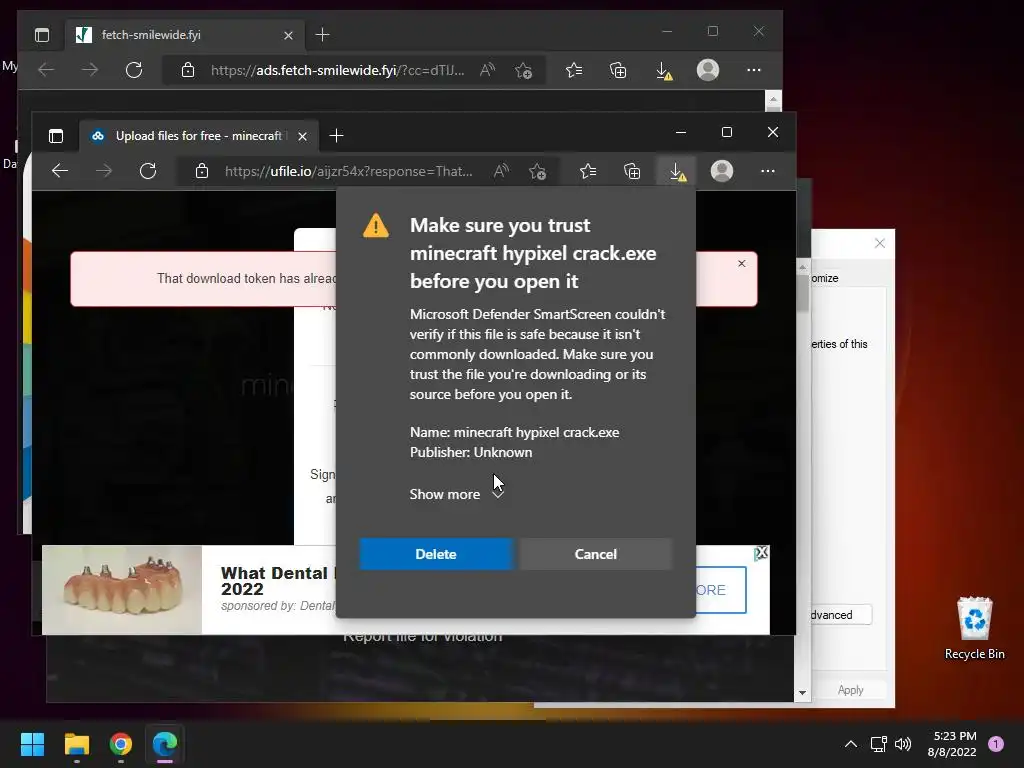Show hidden icons in the system tray

coord(850,744)
